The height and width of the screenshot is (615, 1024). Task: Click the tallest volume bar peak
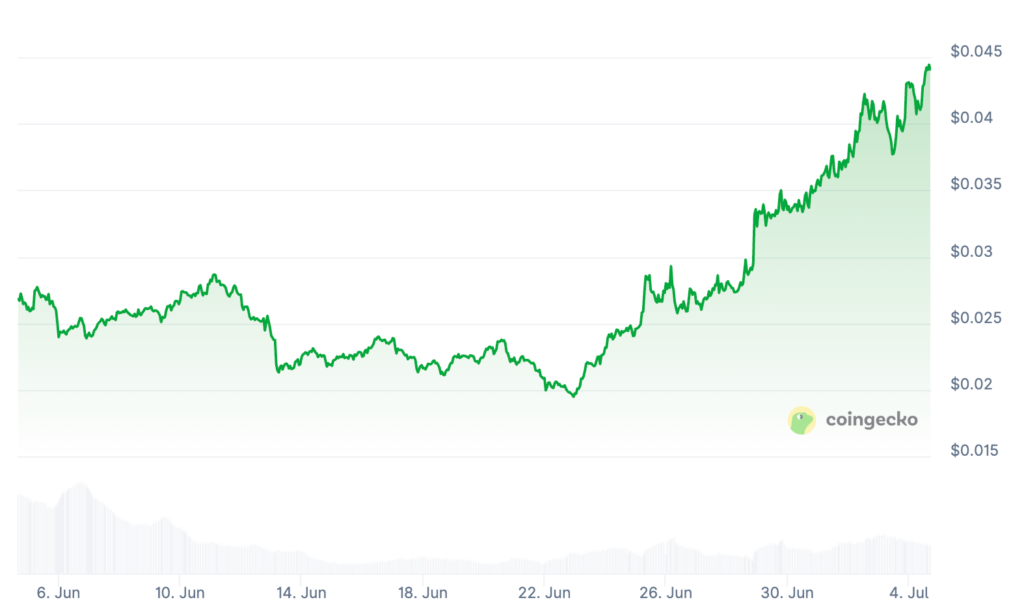(x=78, y=485)
